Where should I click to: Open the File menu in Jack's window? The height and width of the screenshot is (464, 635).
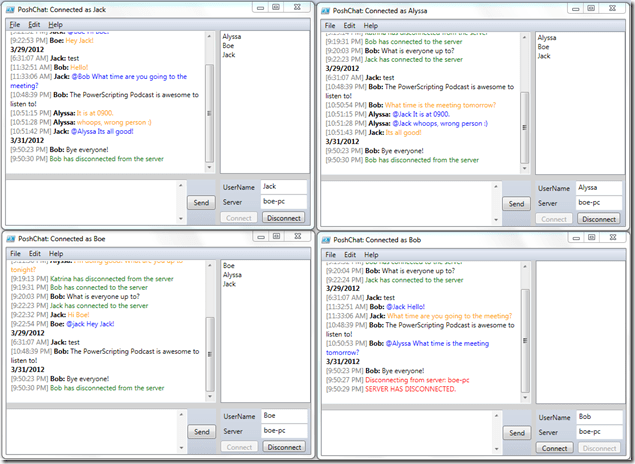[x=14, y=24]
